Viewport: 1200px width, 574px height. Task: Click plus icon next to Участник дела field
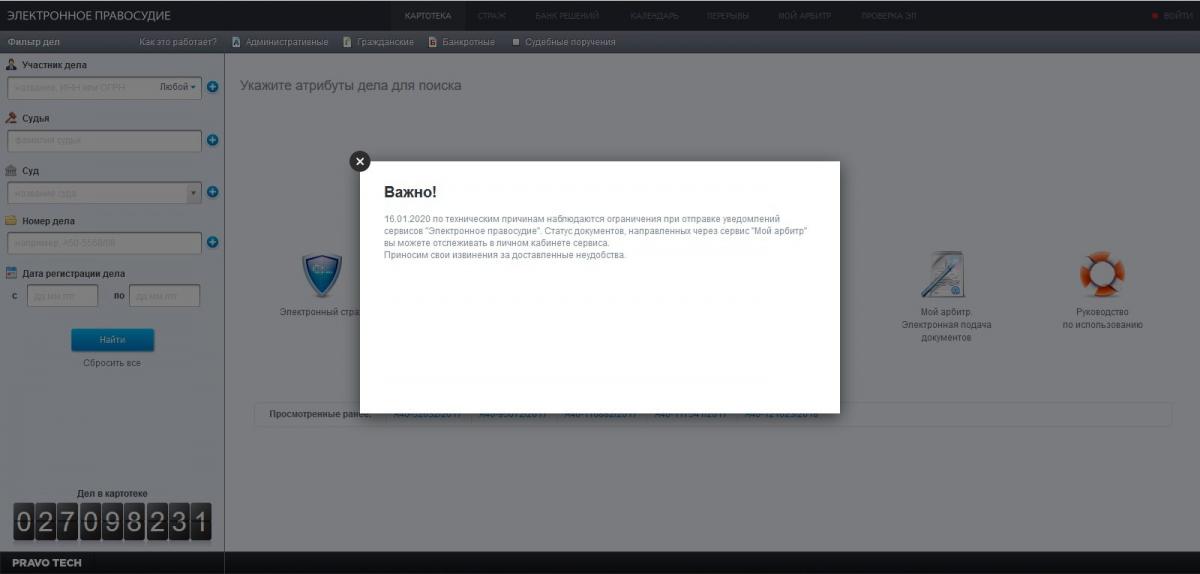[212, 87]
